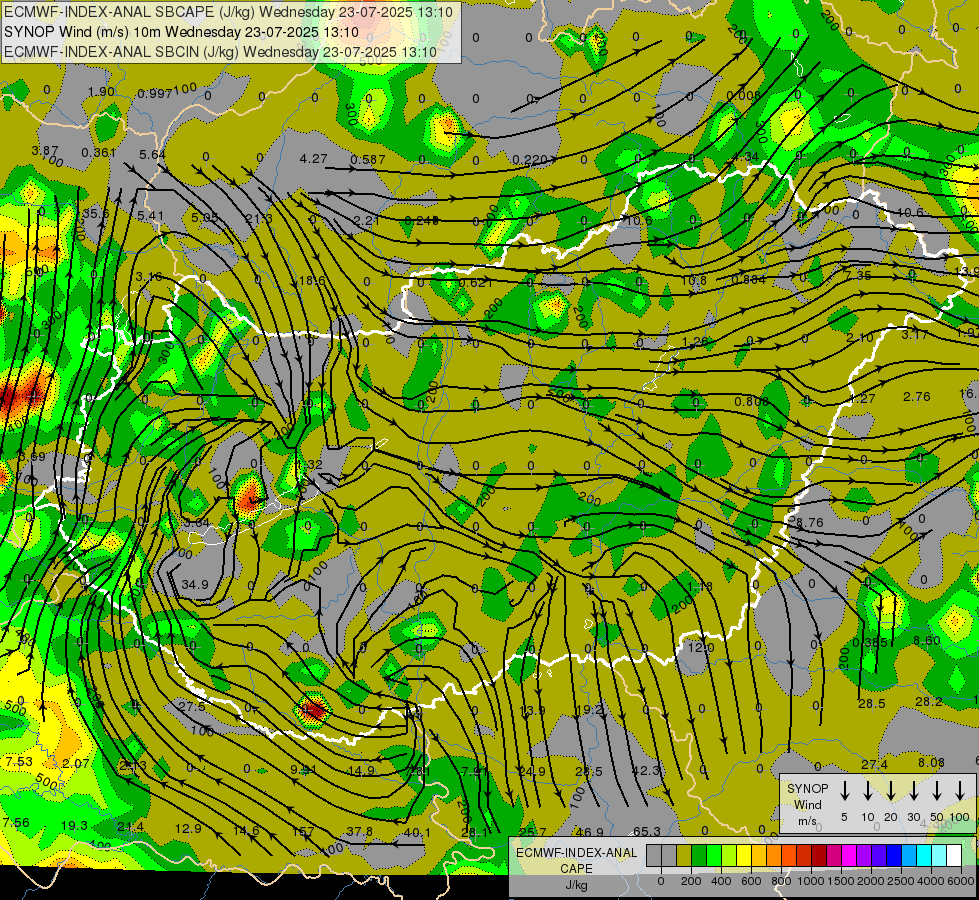
Task: Click the 2000 tick label on colorbar
Action: click(x=871, y=881)
